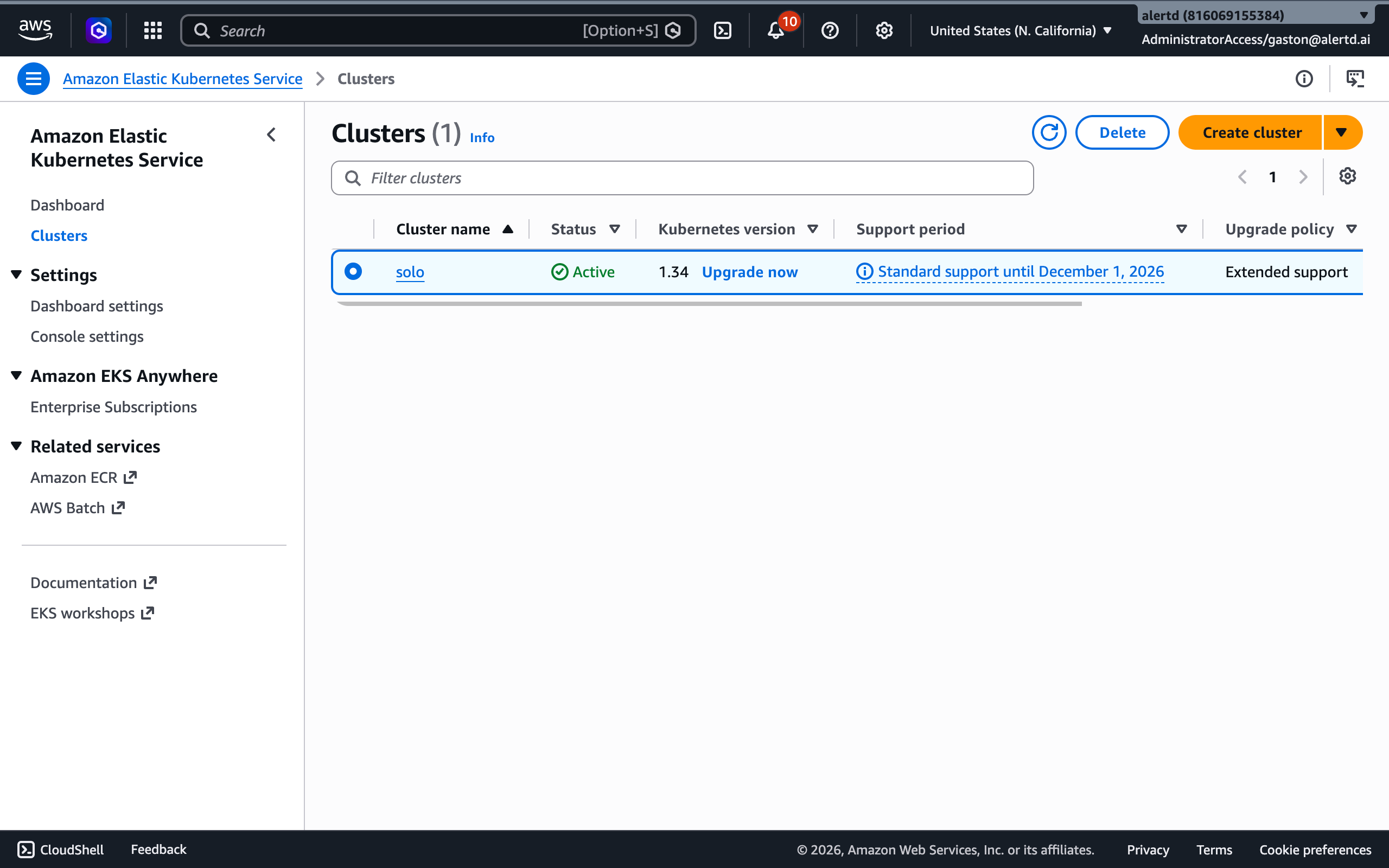Open Console settings
The width and height of the screenshot is (1389, 868).
tap(87, 336)
